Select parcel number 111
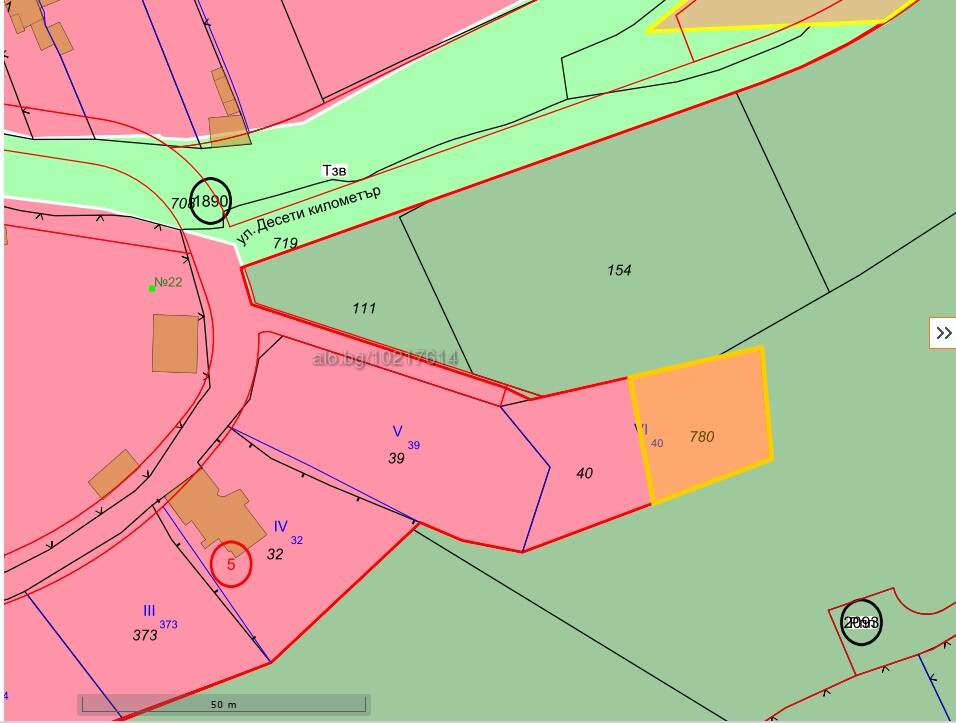The height and width of the screenshot is (723, 956). pos(364,308)
